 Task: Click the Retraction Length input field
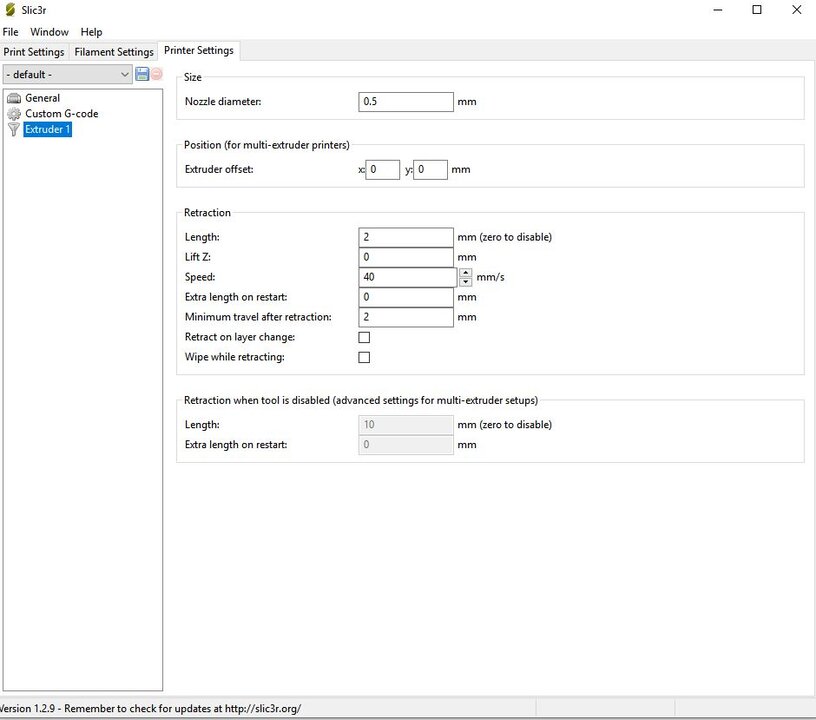406,237
